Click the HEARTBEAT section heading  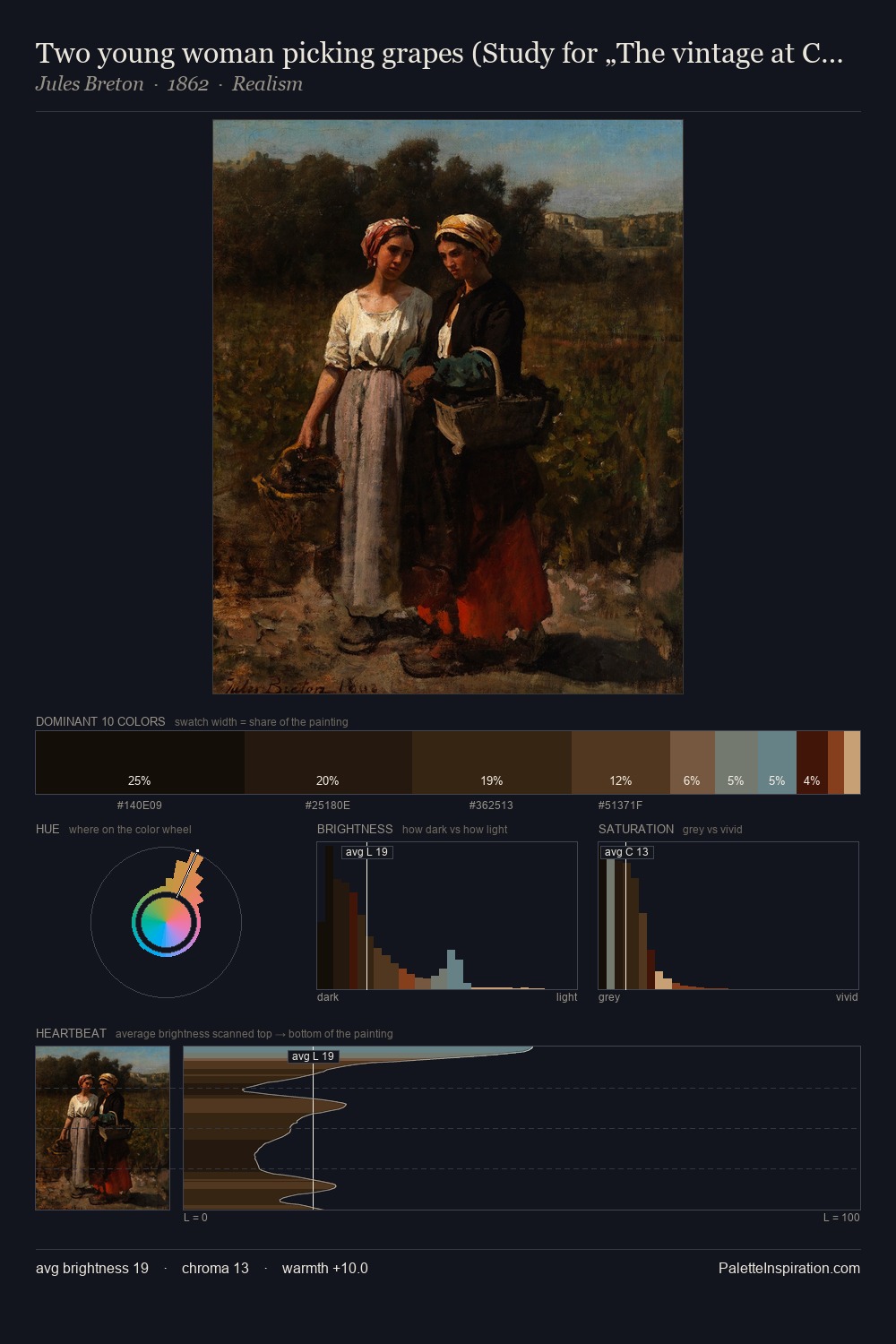point(71,1033)
